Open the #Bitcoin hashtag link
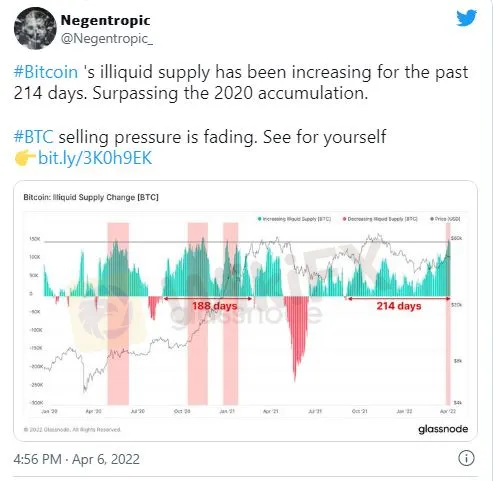493x481 pixels. tap(46, 72)
